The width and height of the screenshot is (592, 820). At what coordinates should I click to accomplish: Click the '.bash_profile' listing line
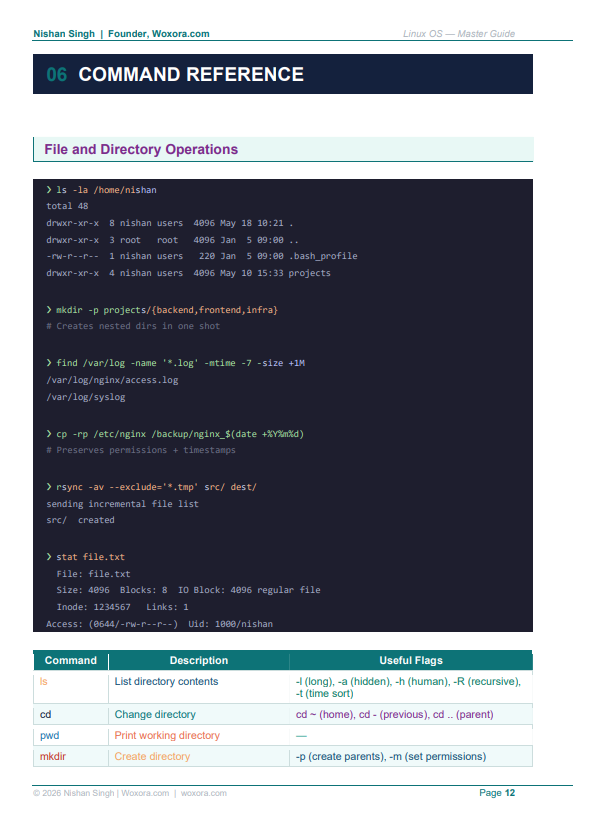(202, 256)
